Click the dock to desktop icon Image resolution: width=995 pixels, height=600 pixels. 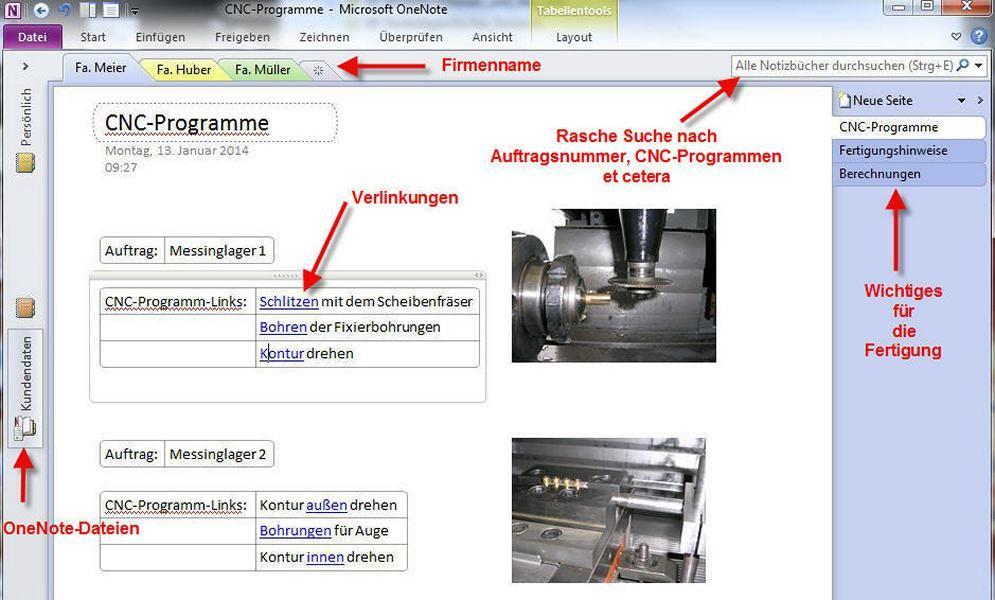coord(88,10)
